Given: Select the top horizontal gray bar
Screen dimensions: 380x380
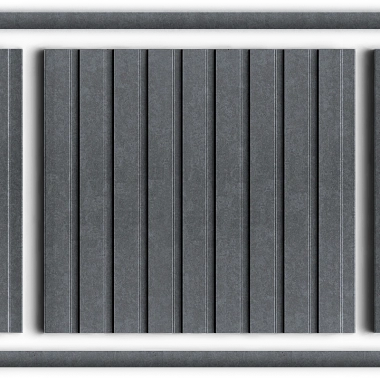Looking at the screenshot, I should [190, 21].
